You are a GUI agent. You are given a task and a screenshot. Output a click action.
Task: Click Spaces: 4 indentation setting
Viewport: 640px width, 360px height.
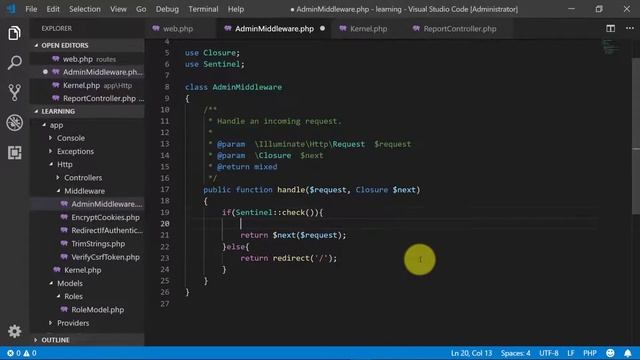[x=516, y=353]
